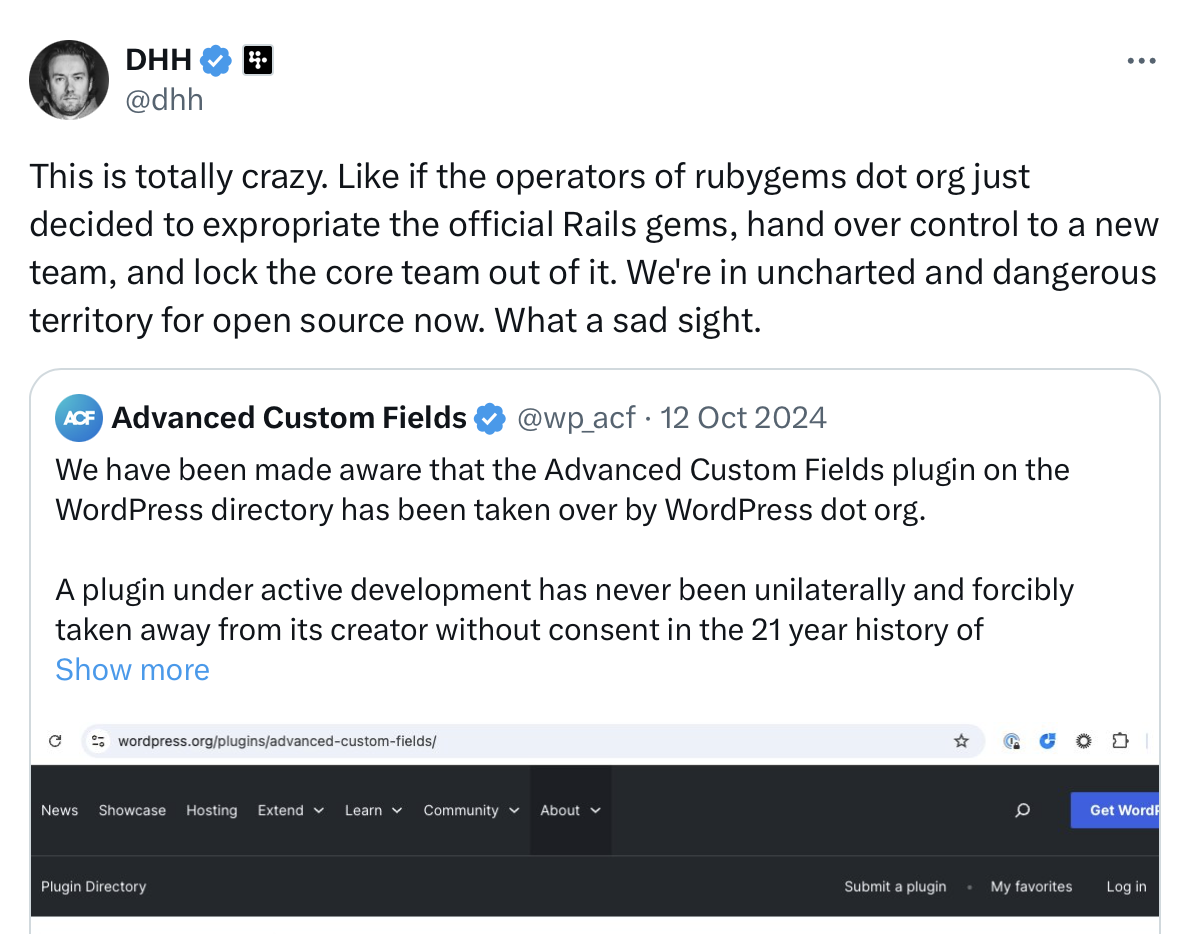The width and height of the screenshot is (1184, 934).
Task: Click the gear-shaped extension icon in toolbar
Action: tap(1084, 741)
